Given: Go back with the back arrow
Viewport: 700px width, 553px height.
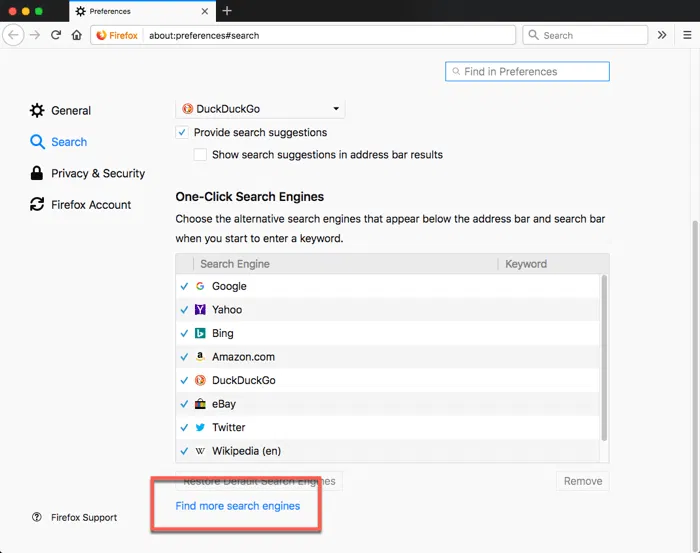Looking at the screenshot, I should 13,35.
